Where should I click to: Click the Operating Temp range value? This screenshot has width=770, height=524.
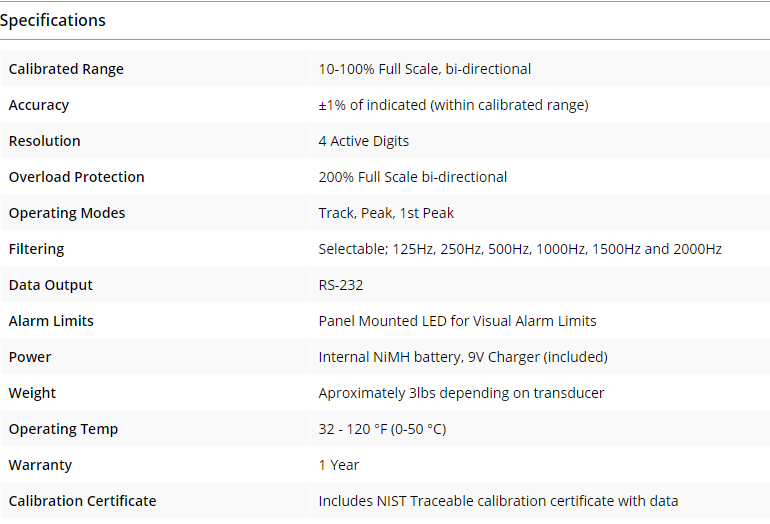click(x=382, y=429)
